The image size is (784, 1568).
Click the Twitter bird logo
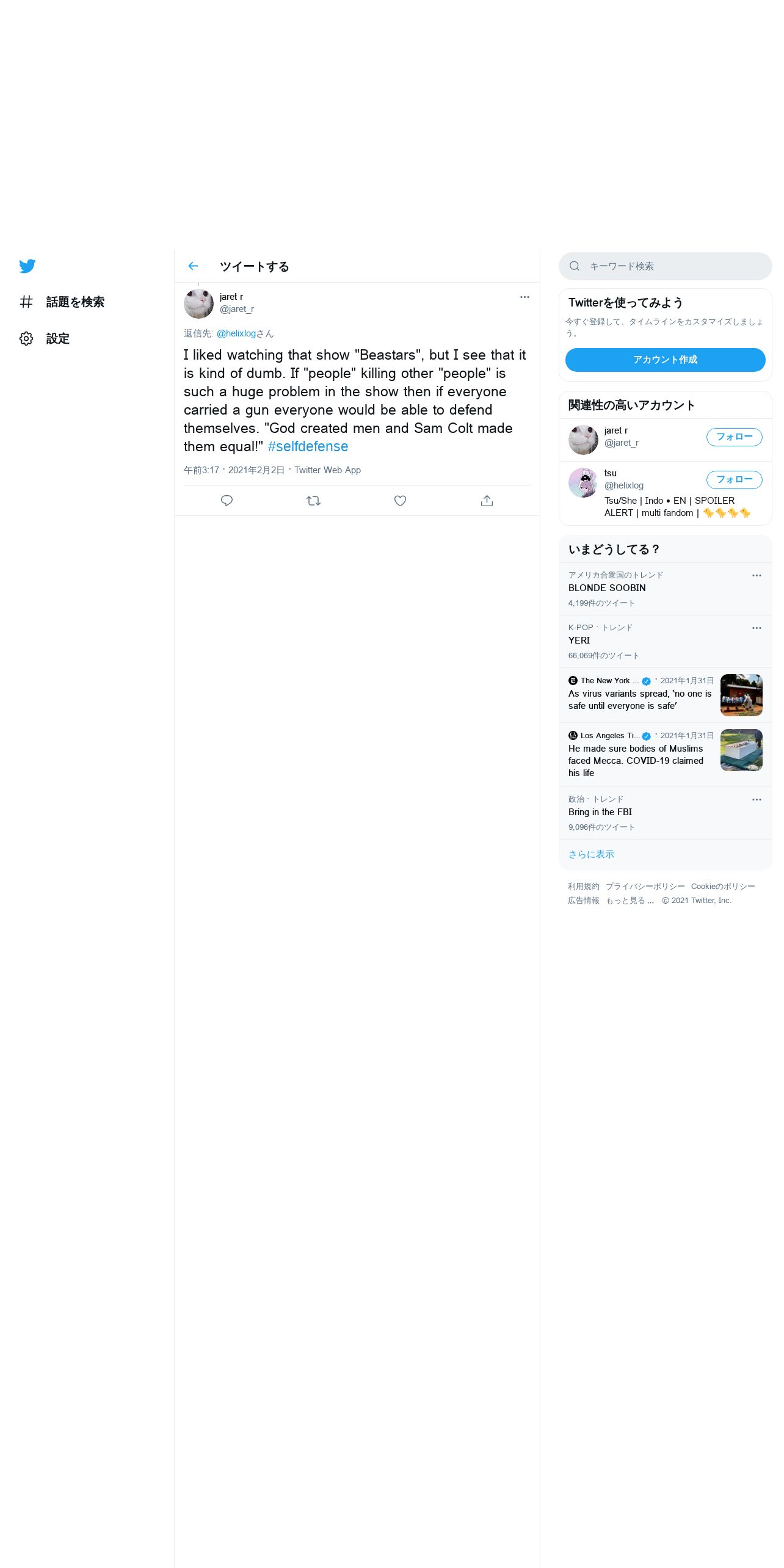[x=27, y=266]
